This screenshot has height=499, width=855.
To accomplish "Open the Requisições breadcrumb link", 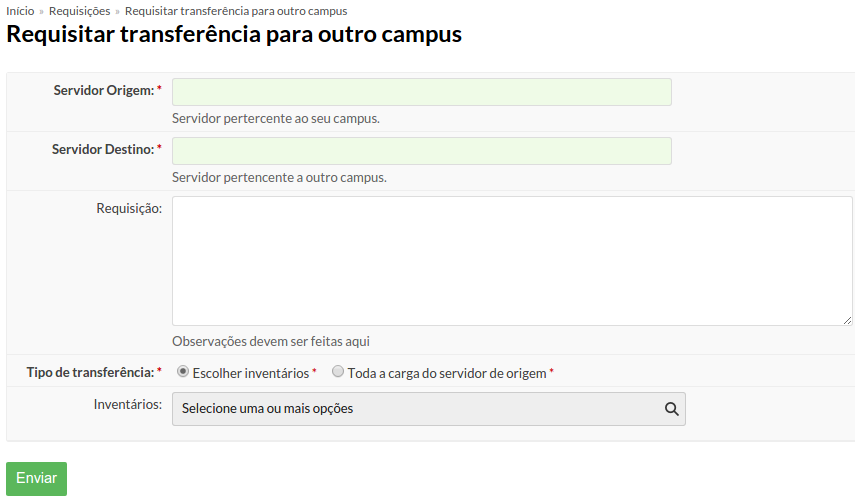I will click(80, 11).
